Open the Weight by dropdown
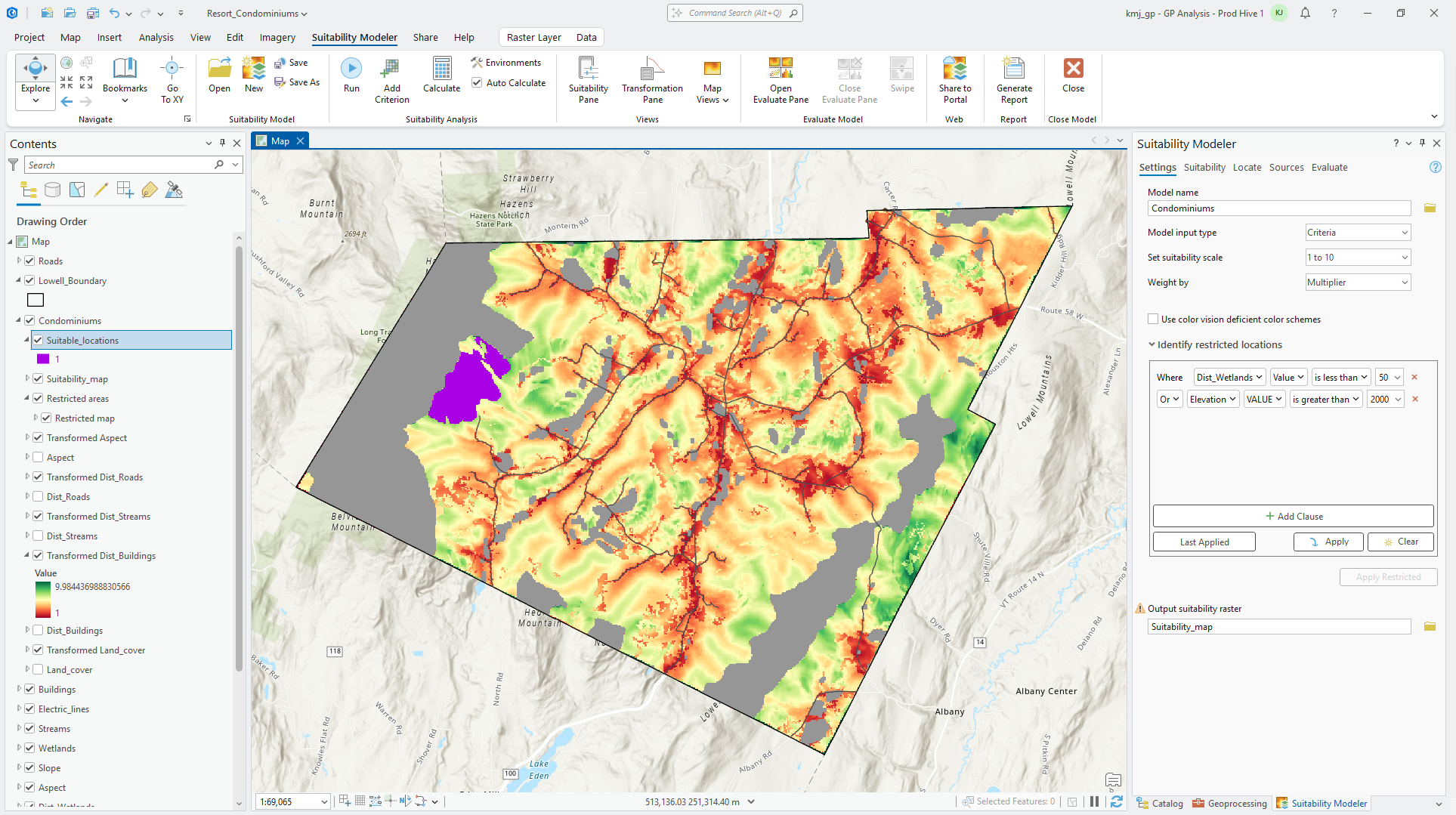The width and height of the screenshot is (1456, 815). (1358, 282)
